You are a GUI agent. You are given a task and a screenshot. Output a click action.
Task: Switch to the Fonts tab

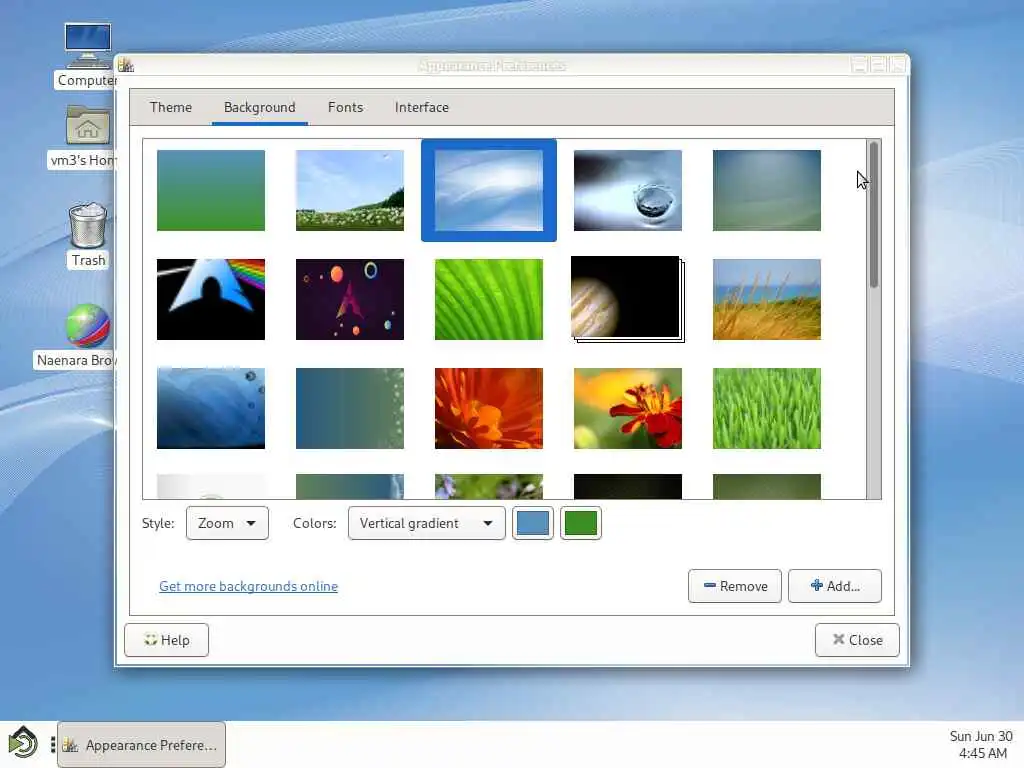click(345, 107)
